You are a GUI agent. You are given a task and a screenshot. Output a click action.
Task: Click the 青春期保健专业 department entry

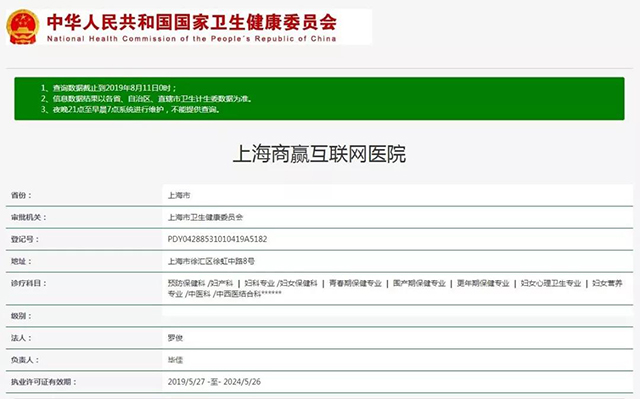355,283
